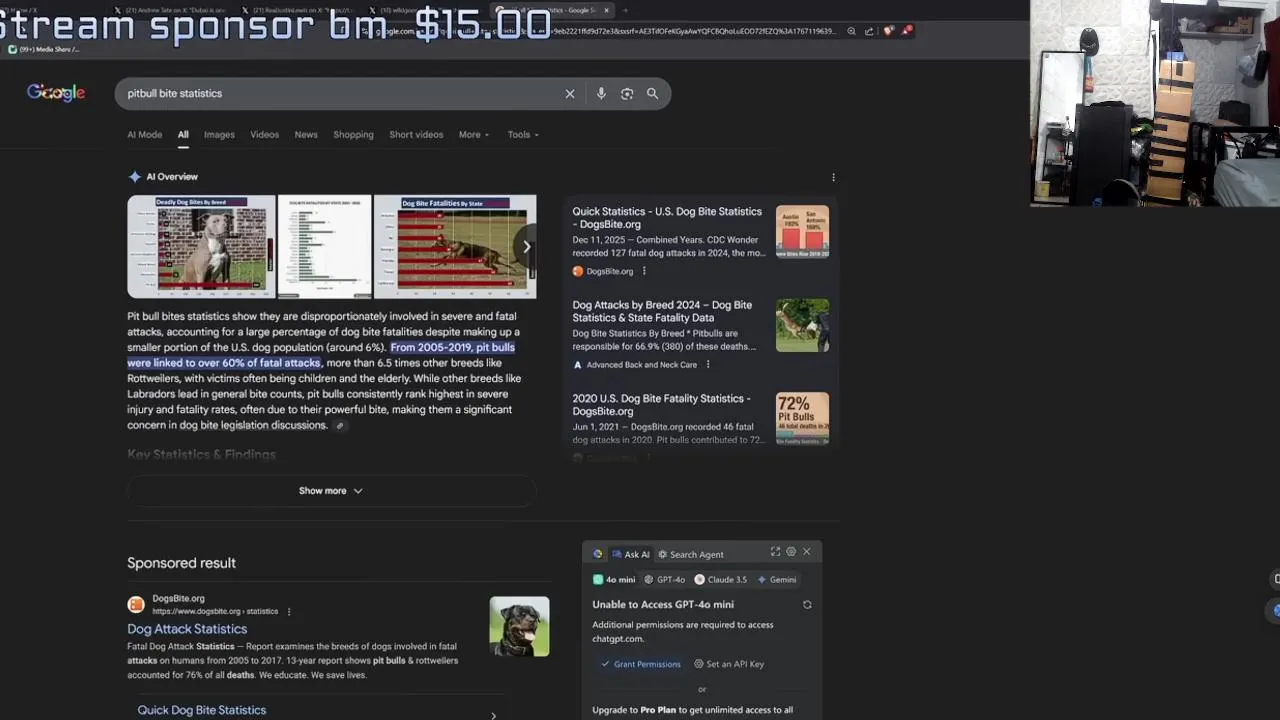
Task: Click the browser address bar zoom icon
Action: (851, 31)
